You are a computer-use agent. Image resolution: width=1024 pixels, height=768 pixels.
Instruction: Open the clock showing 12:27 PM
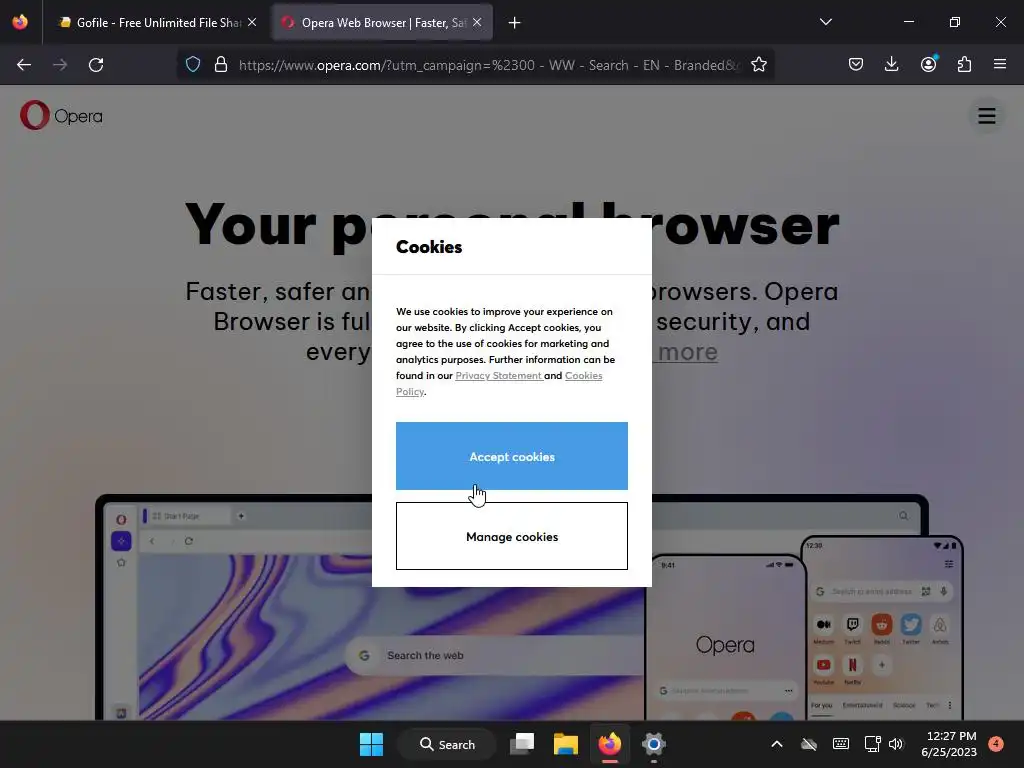tap(950, 744)
